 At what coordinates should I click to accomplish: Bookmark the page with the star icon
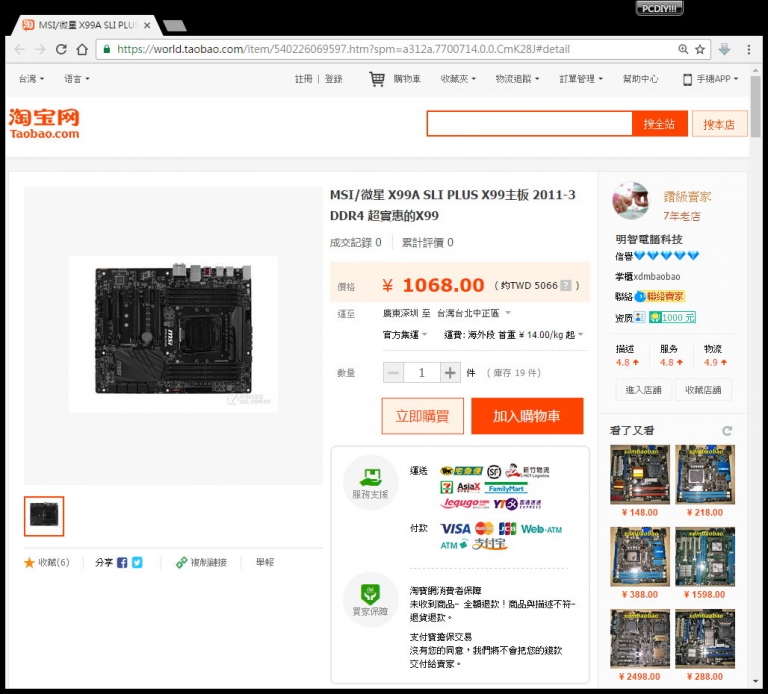[x=700, y=49]
